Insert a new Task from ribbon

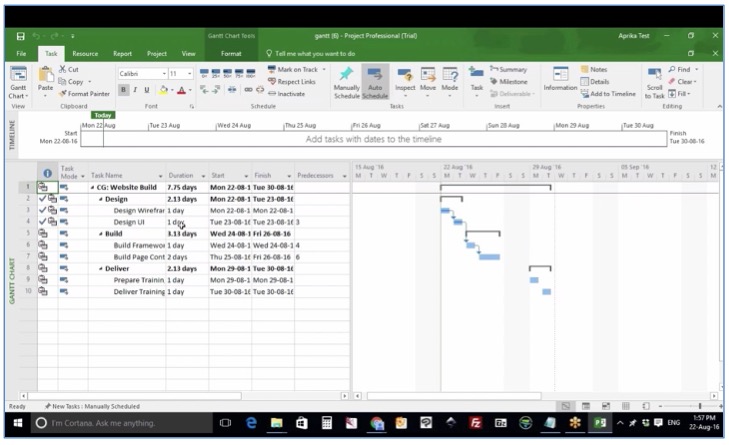click(x=477, y=81)
